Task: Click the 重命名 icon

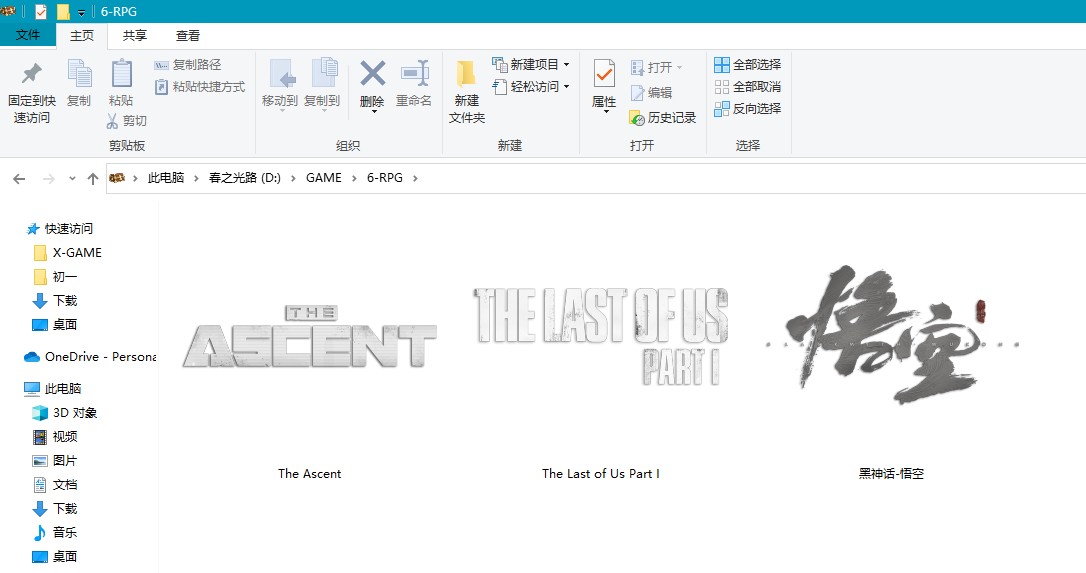Action: coord(414,73)
